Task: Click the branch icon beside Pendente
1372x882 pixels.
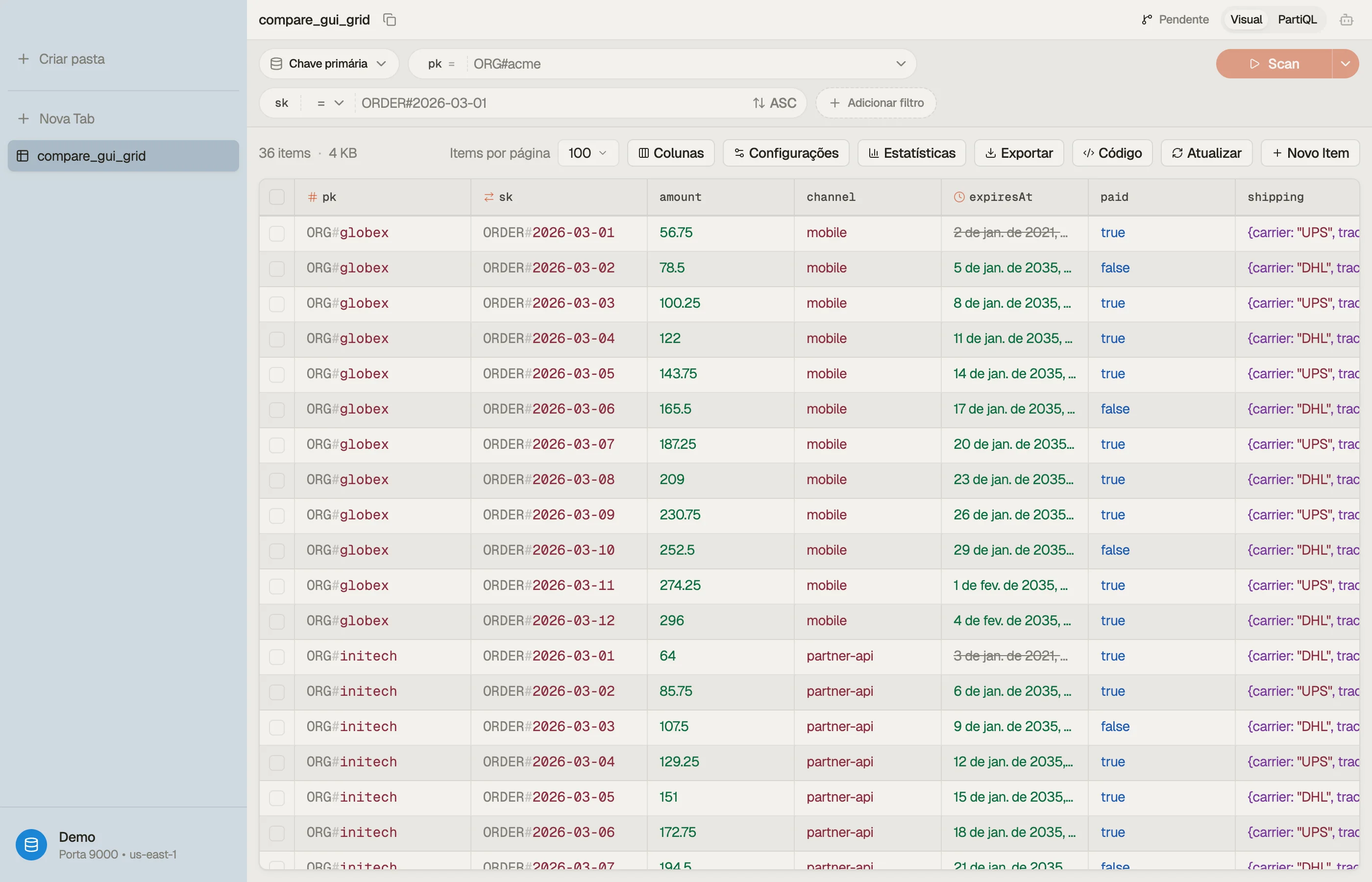Action: 1147,20
